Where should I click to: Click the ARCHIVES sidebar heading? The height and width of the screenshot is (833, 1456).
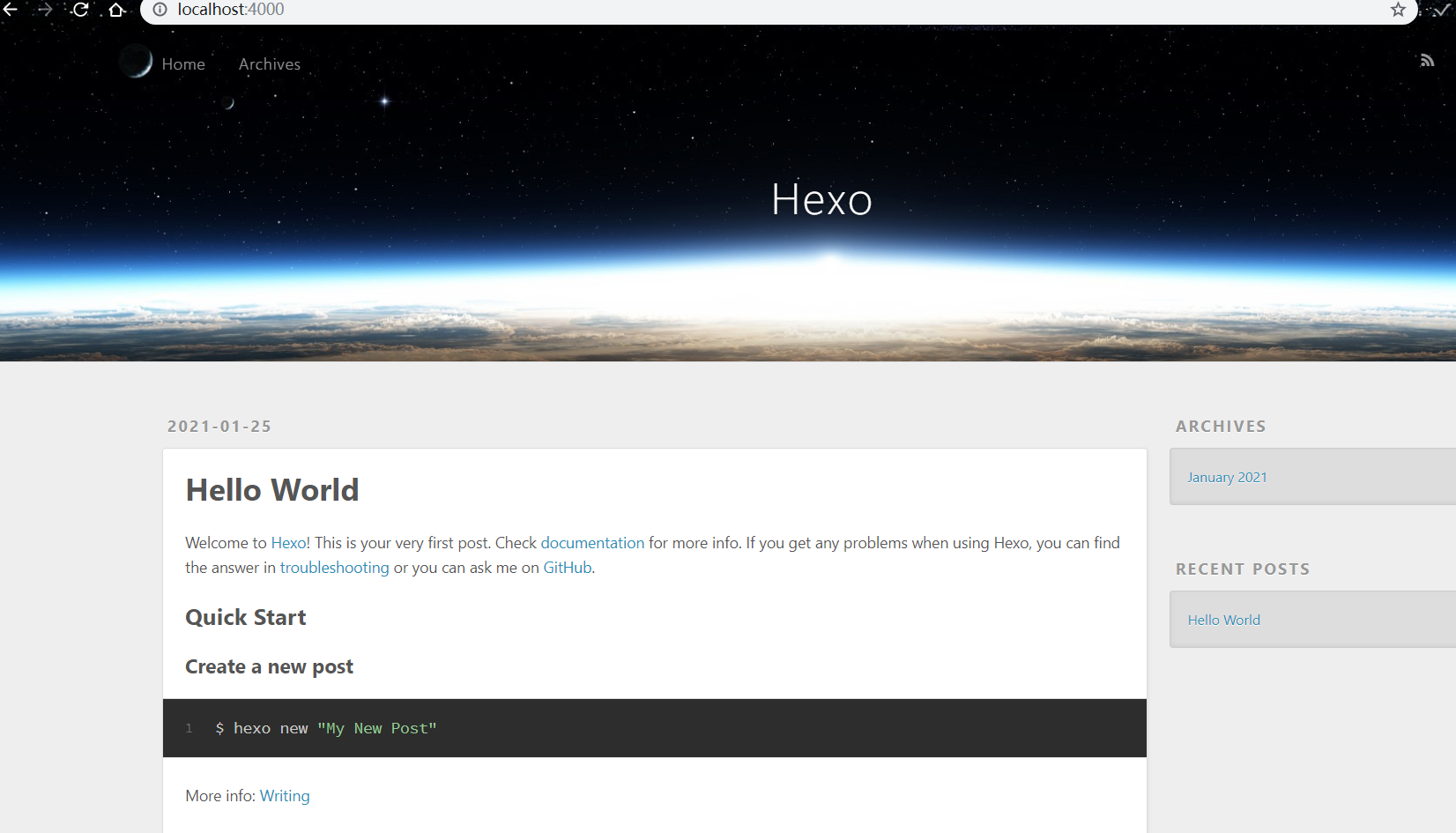pyautogui.click(x=1221, y=427)
